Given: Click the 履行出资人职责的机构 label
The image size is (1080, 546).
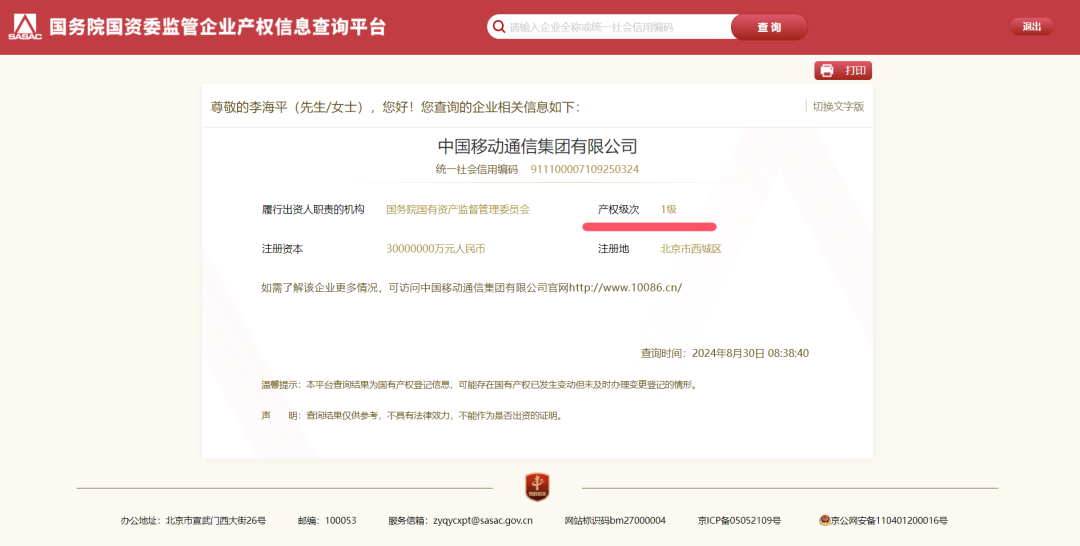Looking at the screenshot, I should (x=313, y=209).
